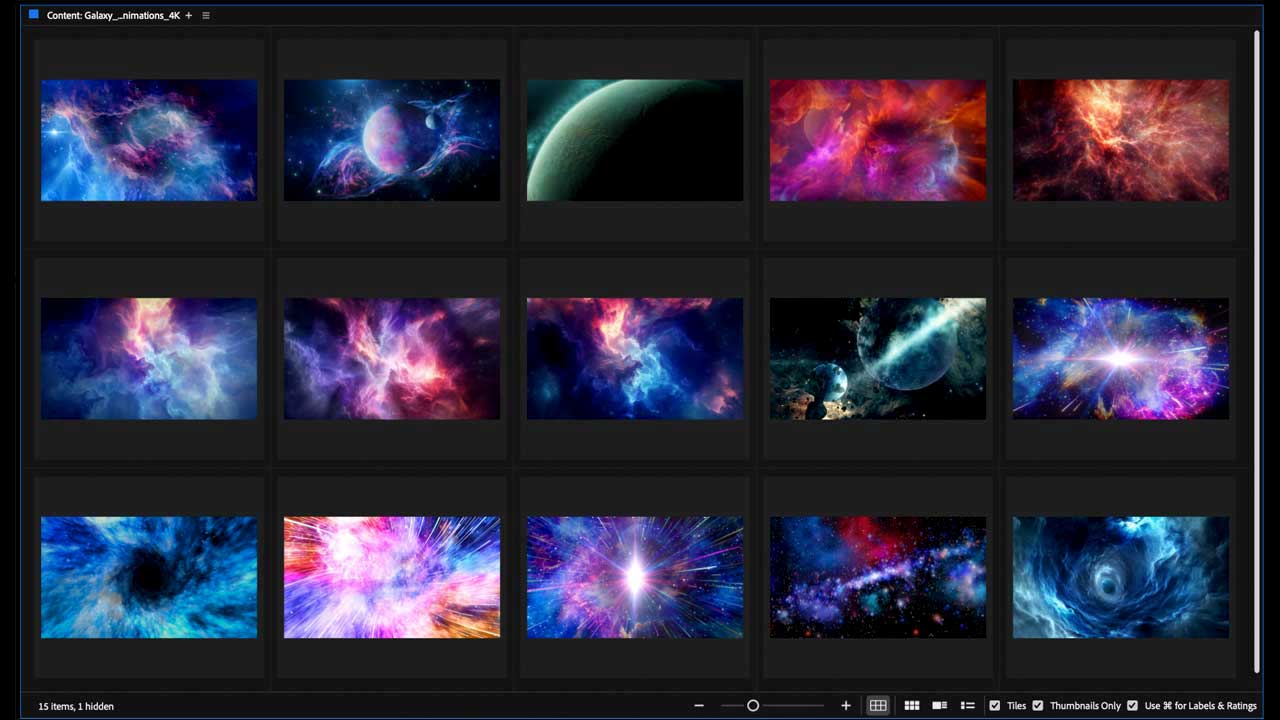Open the Content panel hamburger menu
The height and width of the screenshot is (720, 1280).
tap(206, 16)
